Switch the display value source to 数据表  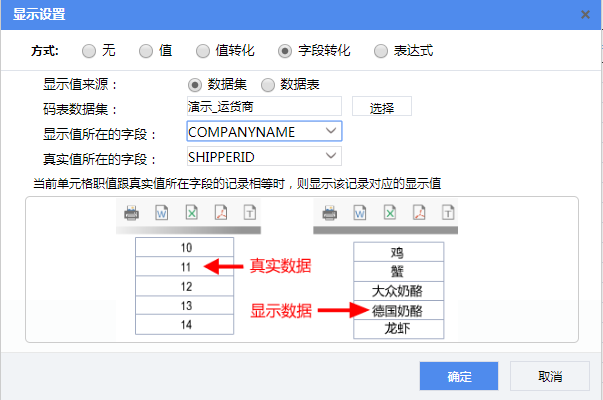pos(268,87)
